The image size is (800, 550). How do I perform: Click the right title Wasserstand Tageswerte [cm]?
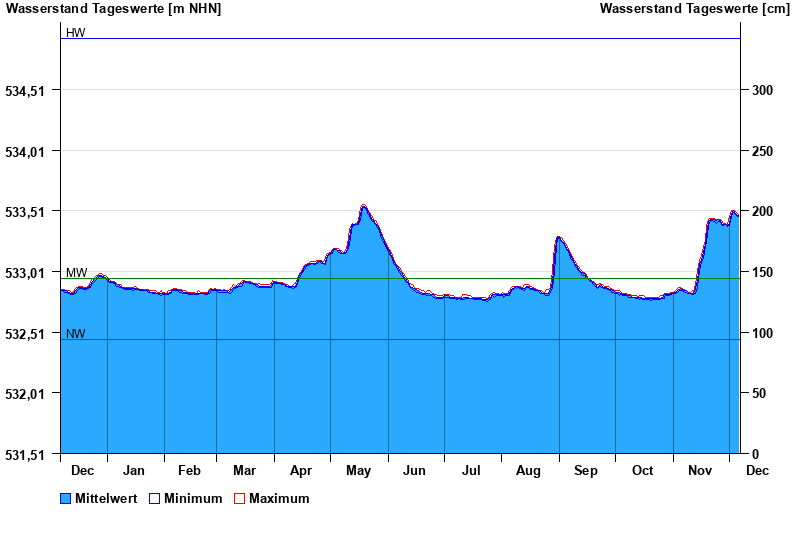694,9
